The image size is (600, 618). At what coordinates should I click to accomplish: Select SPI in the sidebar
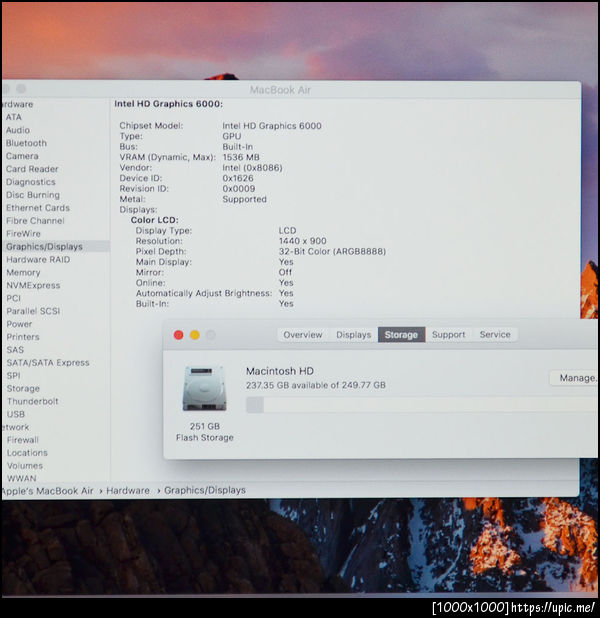(x=13, y=376)
